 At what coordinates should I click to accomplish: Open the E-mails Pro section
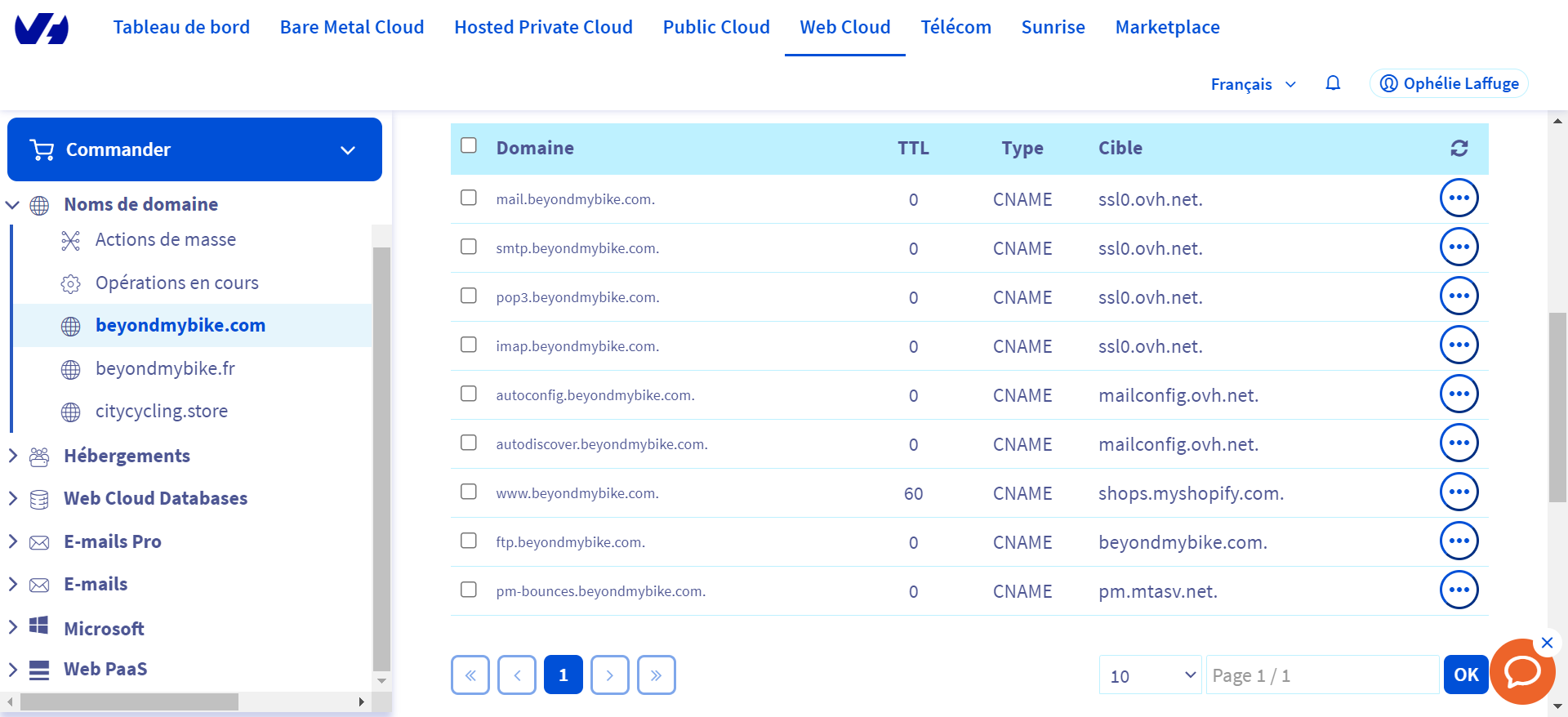(x=112, y=541)
